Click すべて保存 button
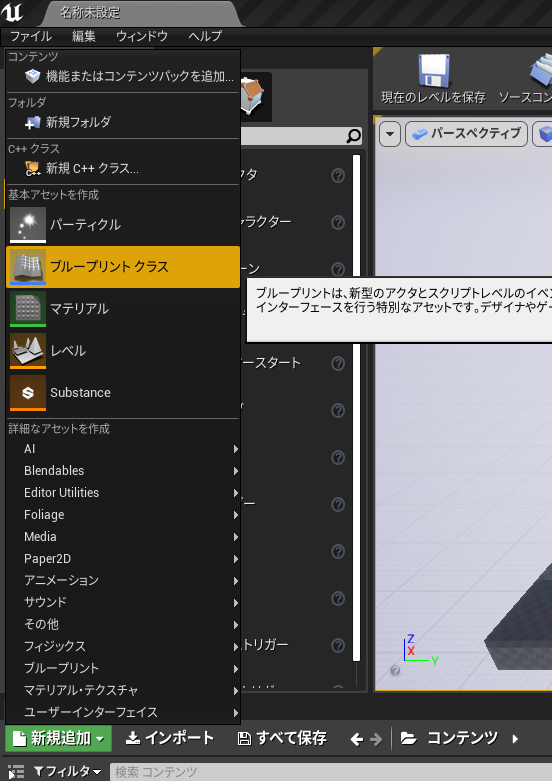 tap(282, 738)
